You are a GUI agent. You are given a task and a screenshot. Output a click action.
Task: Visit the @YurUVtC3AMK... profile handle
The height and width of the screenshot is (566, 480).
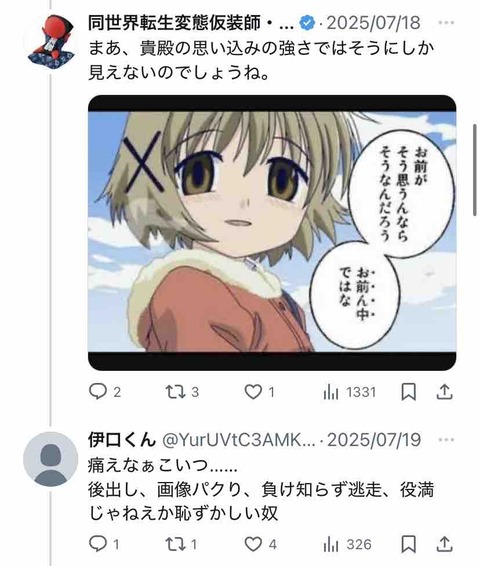click(x=239, y=440)
